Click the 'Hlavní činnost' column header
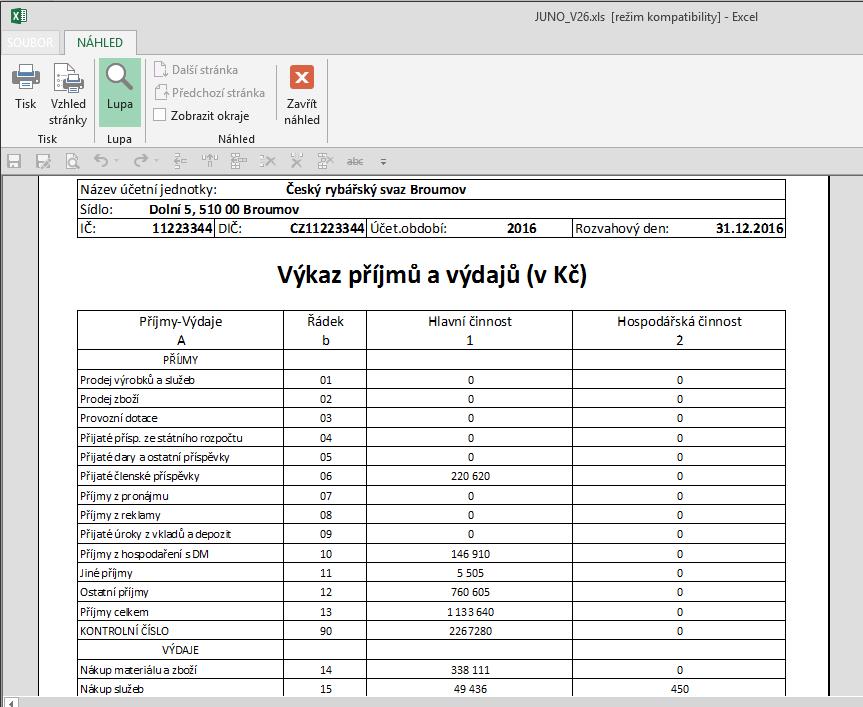The image size is (863, 707). pyautogui.click(x=469, y=321)
